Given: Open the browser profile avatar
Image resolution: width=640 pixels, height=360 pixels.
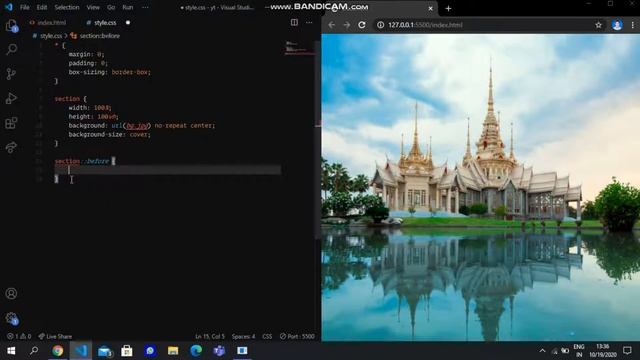Looking at the screenshot, I should tap(617, 25).
